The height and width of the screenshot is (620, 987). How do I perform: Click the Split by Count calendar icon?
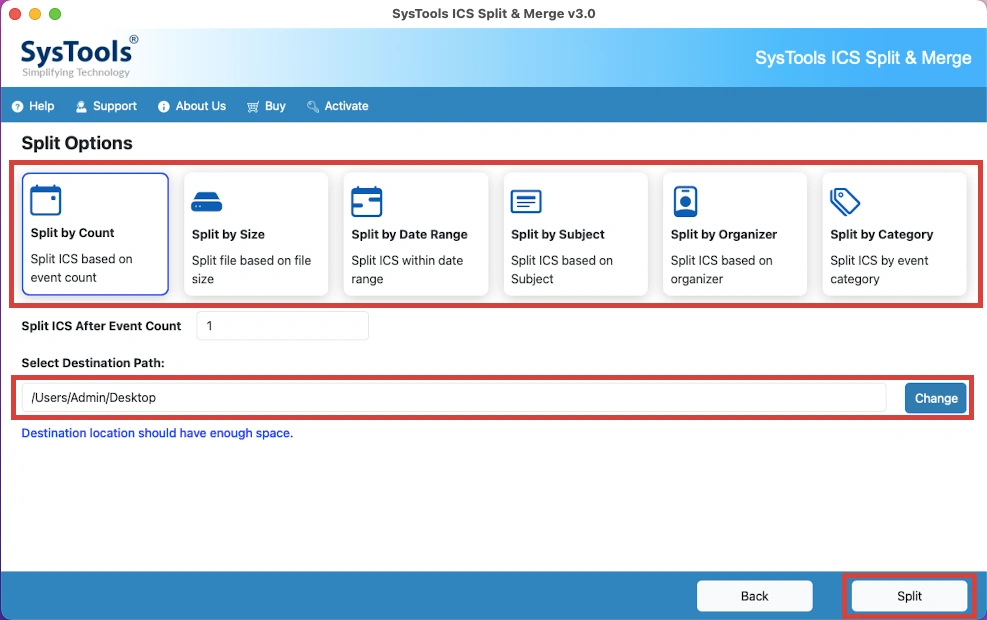coord(46,200)
